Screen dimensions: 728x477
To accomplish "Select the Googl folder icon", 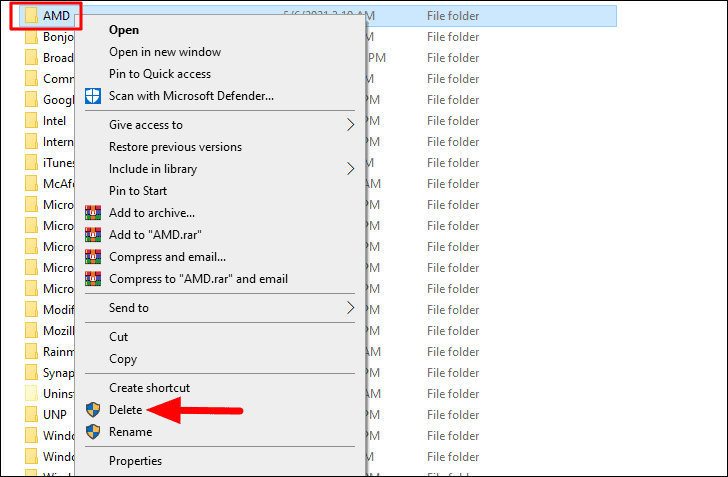I will (32, 100).
